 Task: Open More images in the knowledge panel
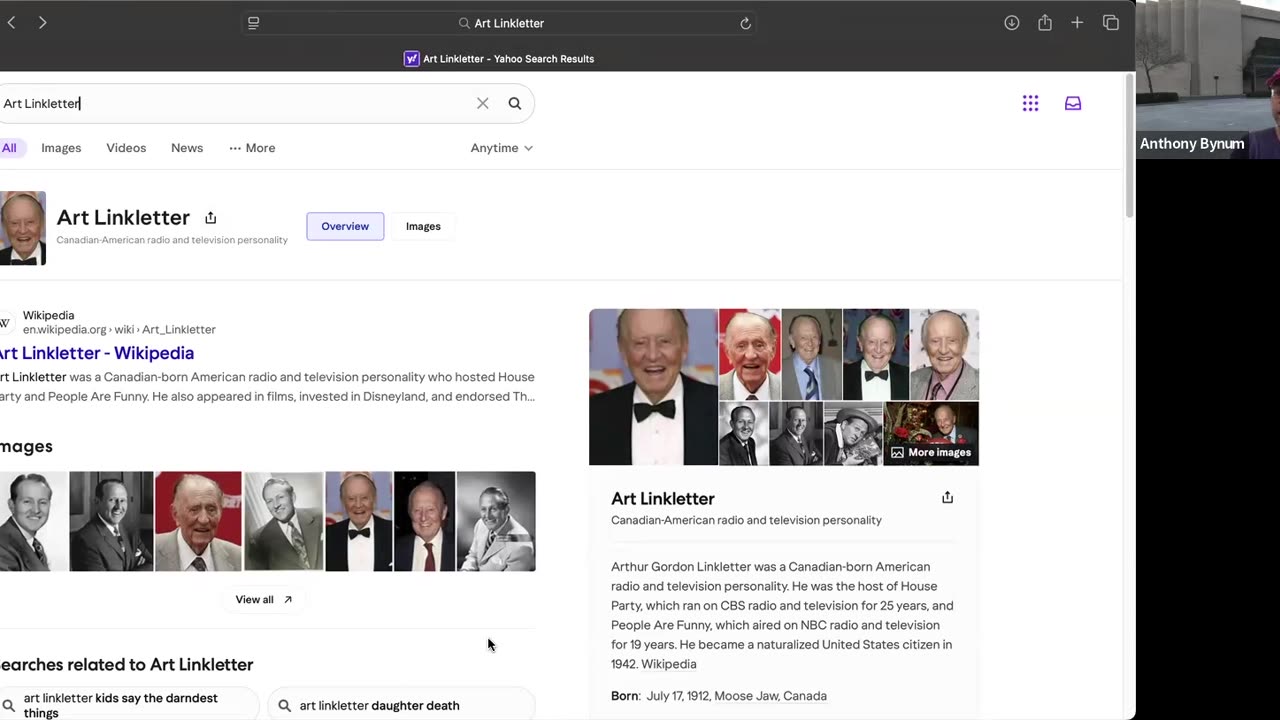click(931, 452)
